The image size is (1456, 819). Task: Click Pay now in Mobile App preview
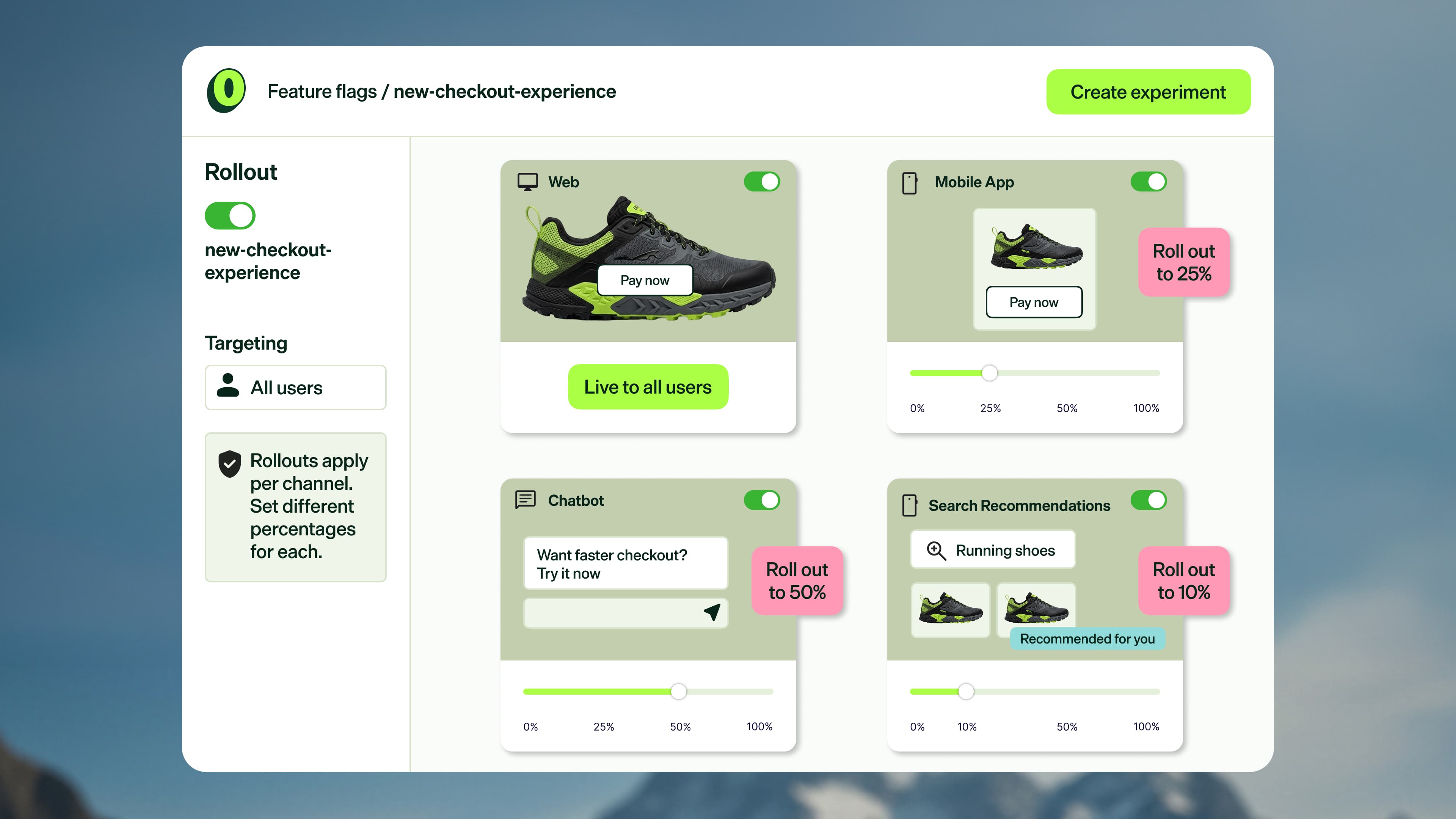[x=1034, y=302]
